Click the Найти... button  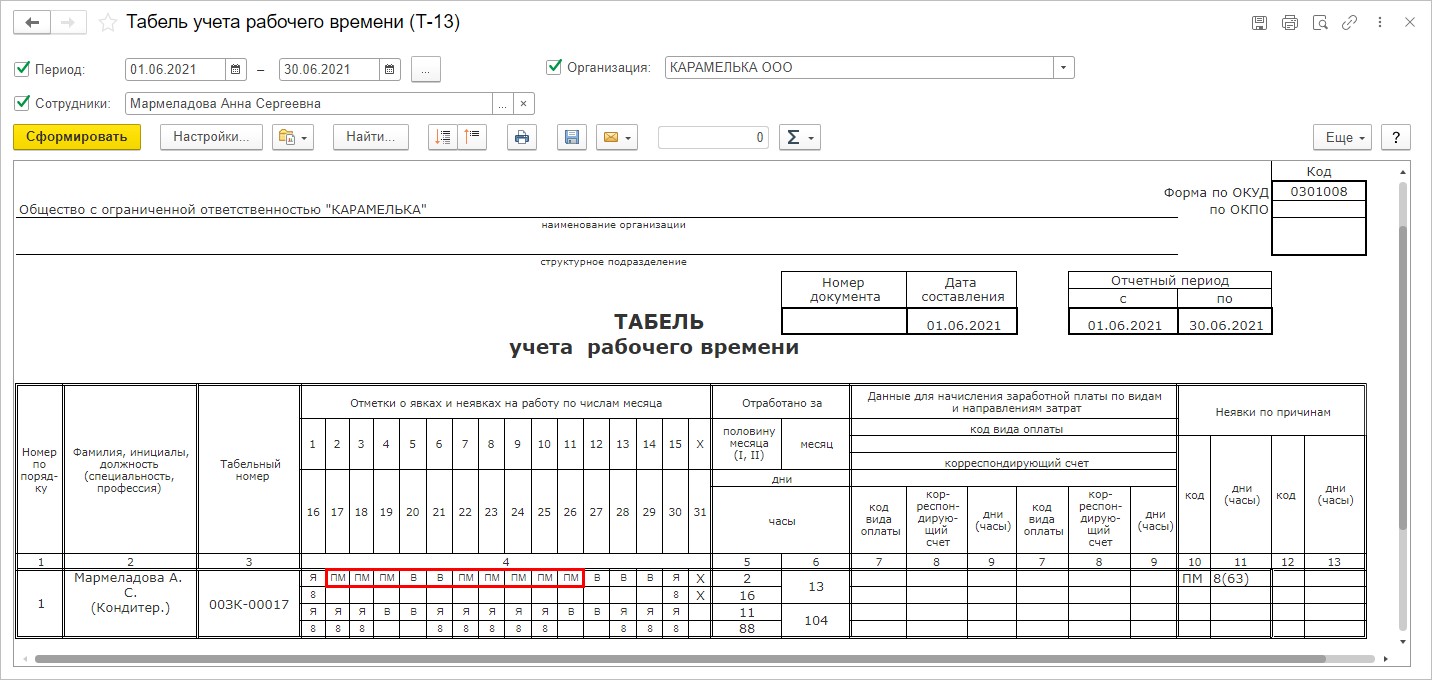click(371, 137)
